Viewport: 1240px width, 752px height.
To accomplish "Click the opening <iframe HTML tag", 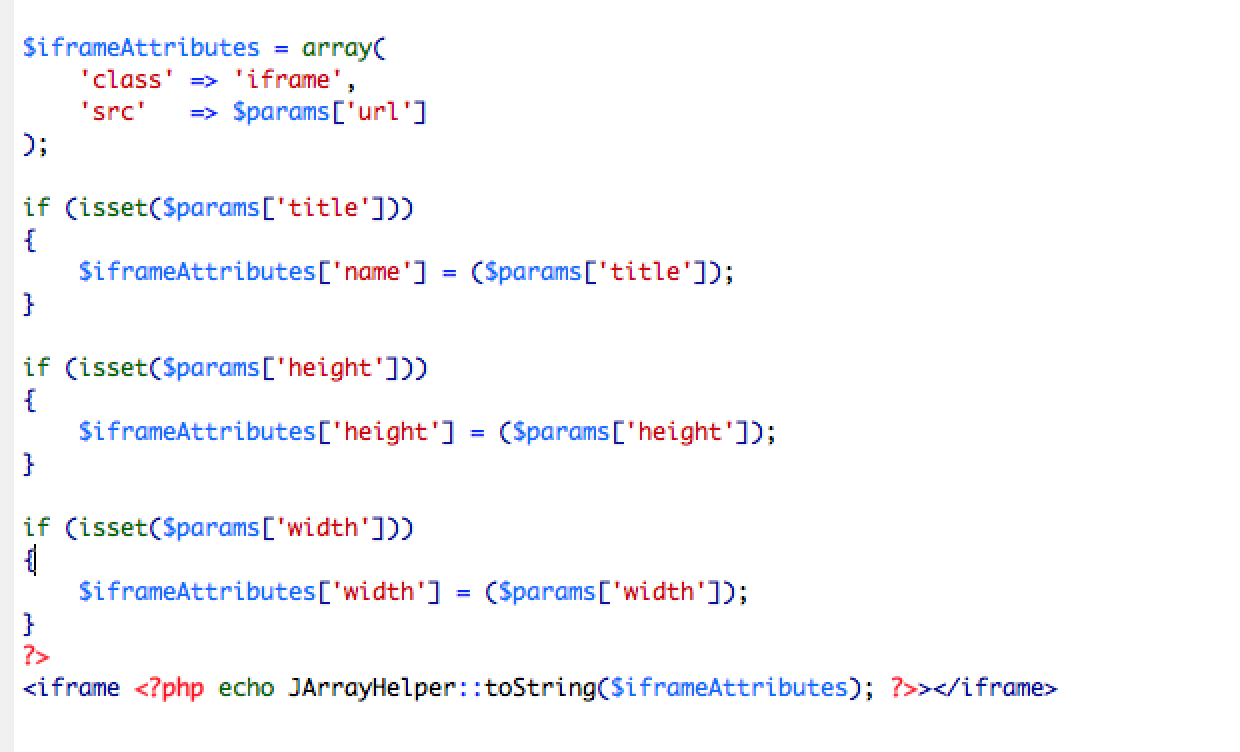I will point(71,688).
